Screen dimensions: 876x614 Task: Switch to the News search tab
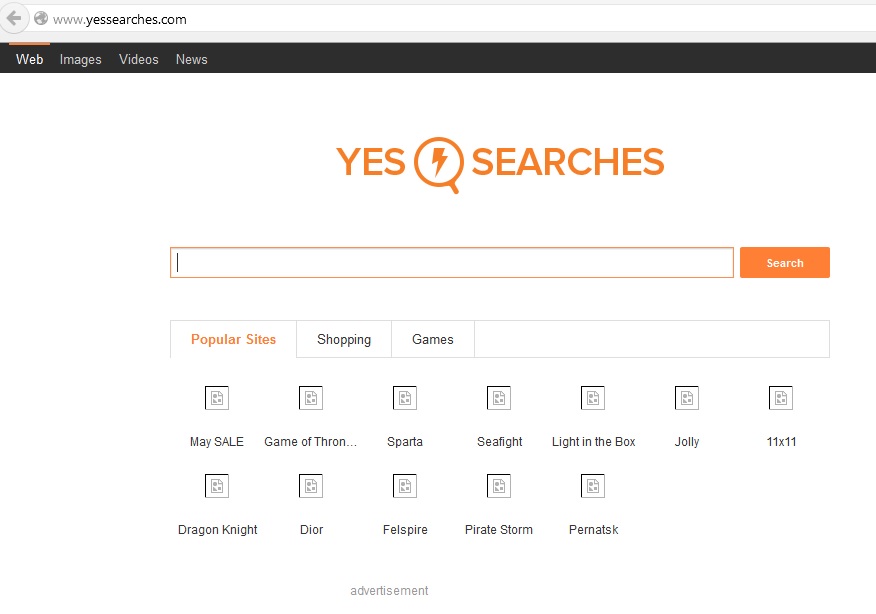tap(192, 59)
